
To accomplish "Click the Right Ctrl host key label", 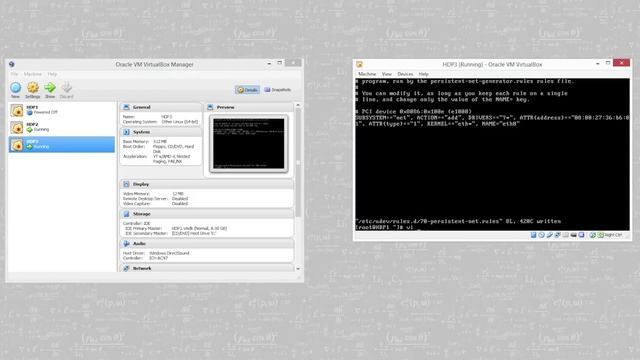I will tap(613, 235).
